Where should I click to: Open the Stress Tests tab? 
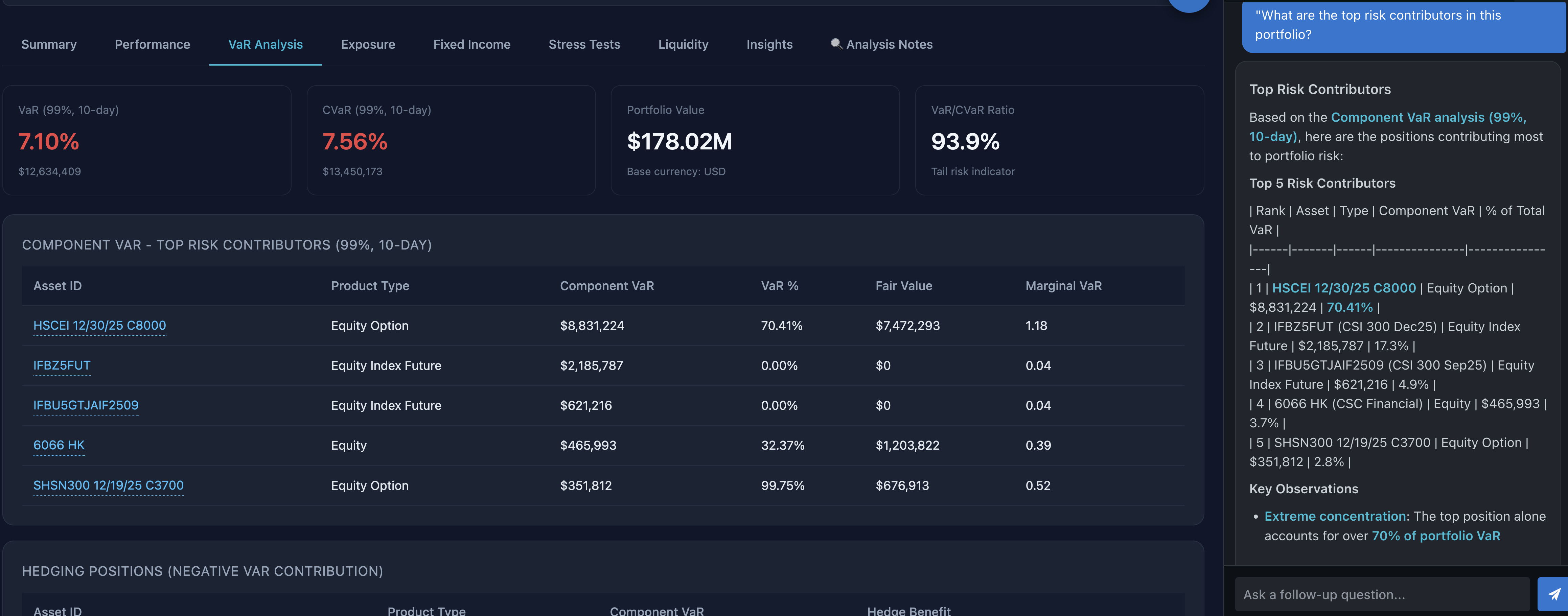584,44
